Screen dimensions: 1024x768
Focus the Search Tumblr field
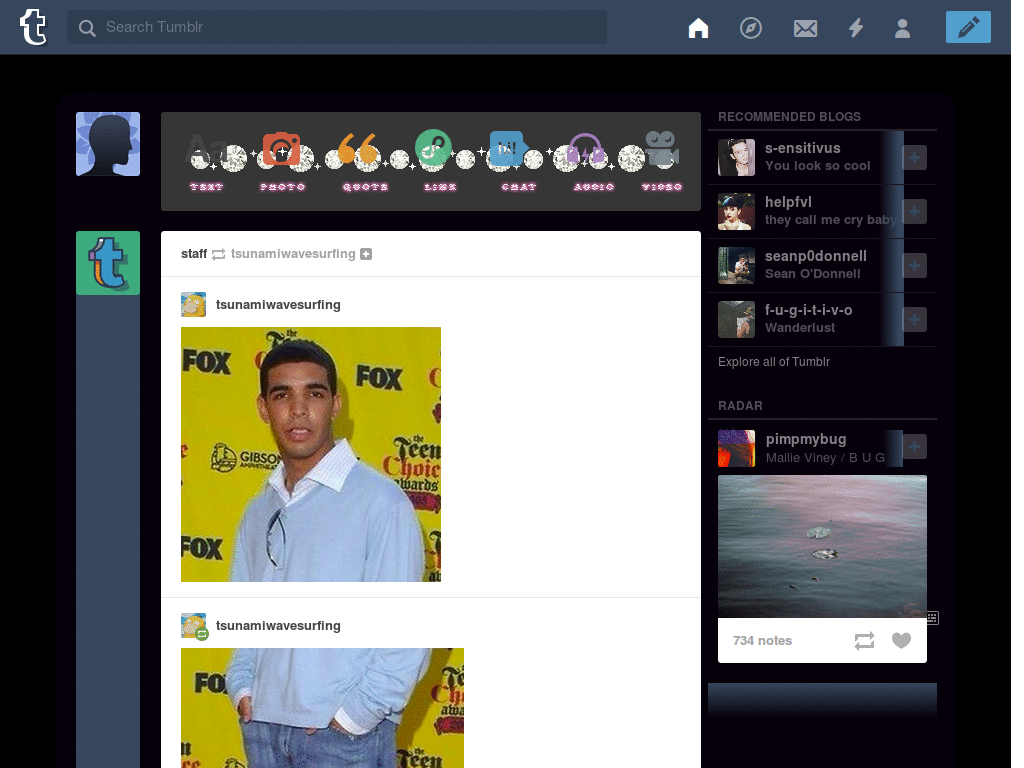click(x=337, y=27)
